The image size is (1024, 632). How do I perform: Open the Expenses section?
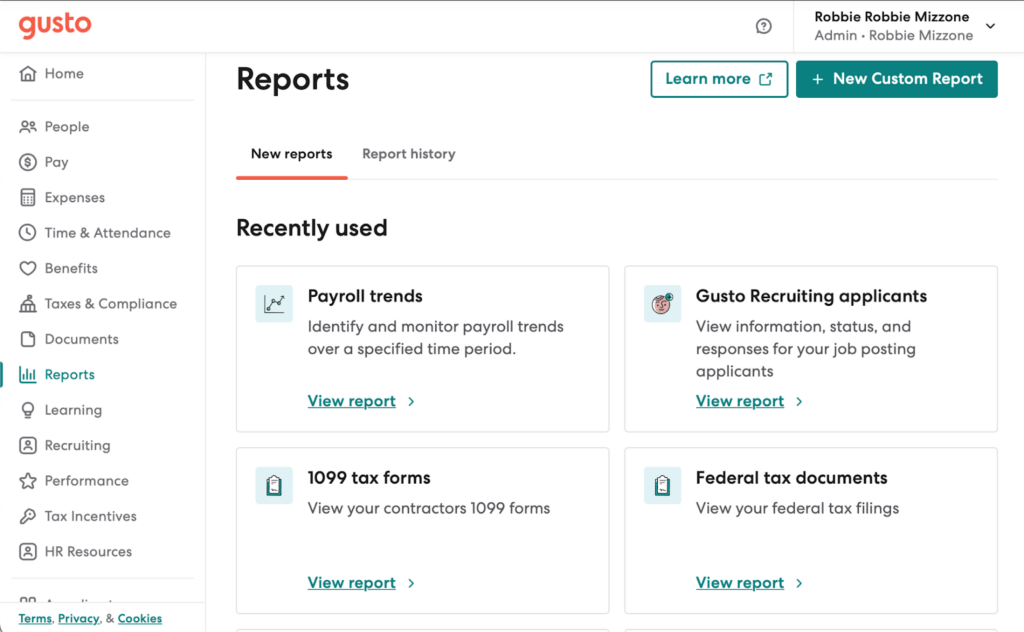click(26, 197)
